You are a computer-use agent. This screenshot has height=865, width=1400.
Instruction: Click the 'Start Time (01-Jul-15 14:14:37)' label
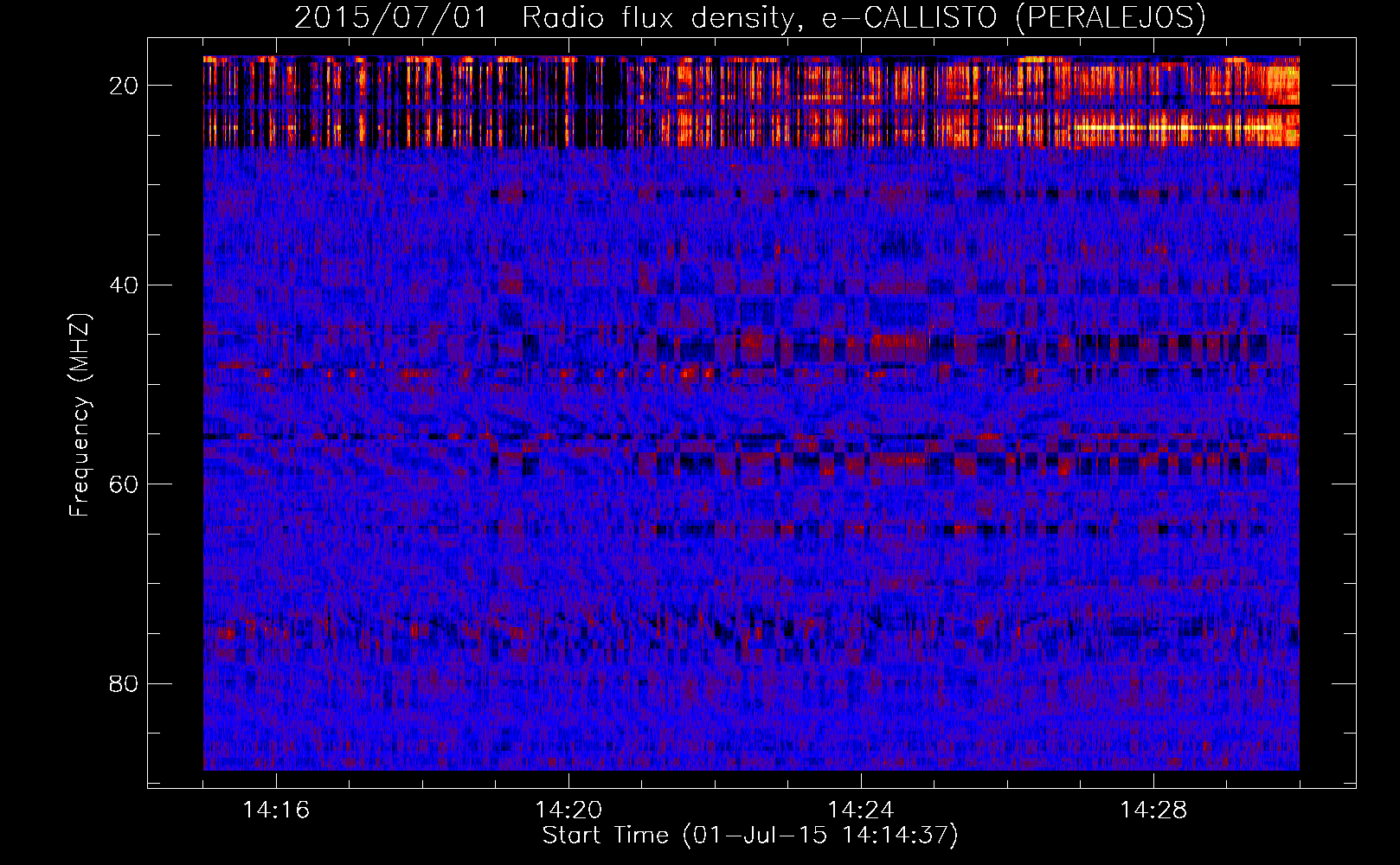pos(750,836)
